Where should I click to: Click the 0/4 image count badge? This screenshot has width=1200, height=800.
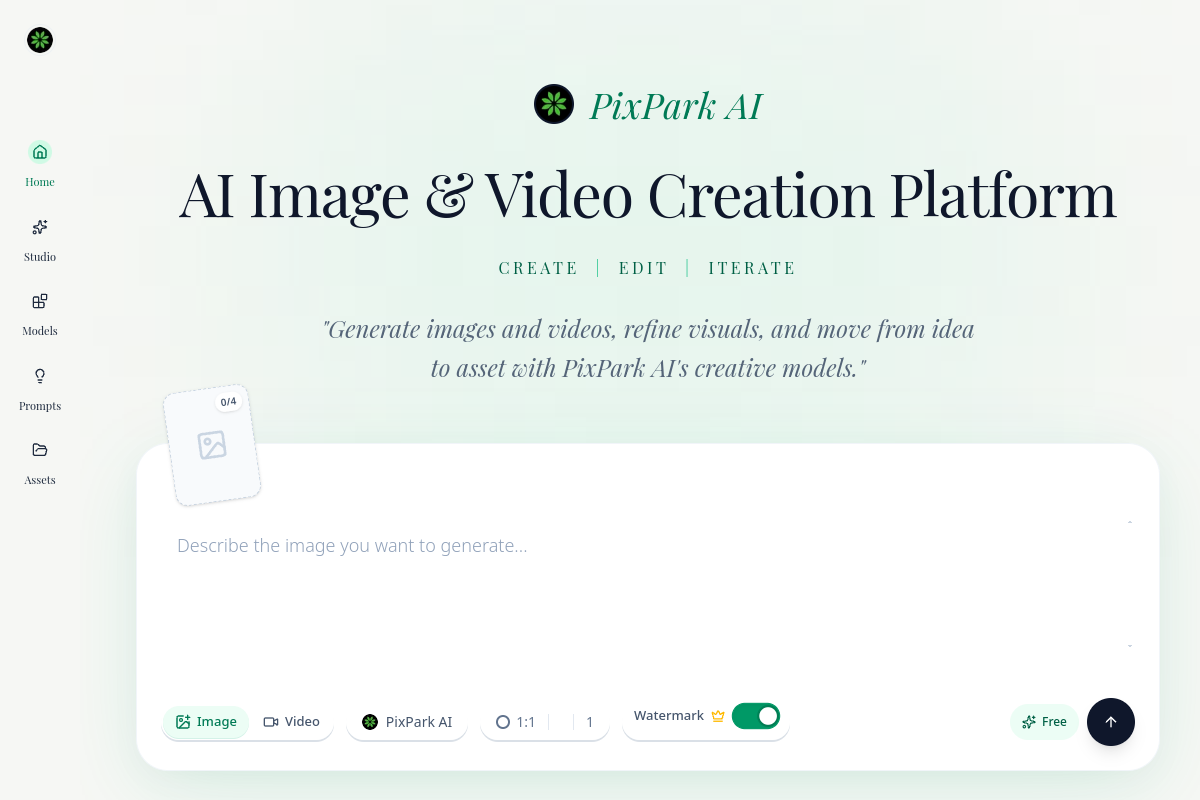228,402
